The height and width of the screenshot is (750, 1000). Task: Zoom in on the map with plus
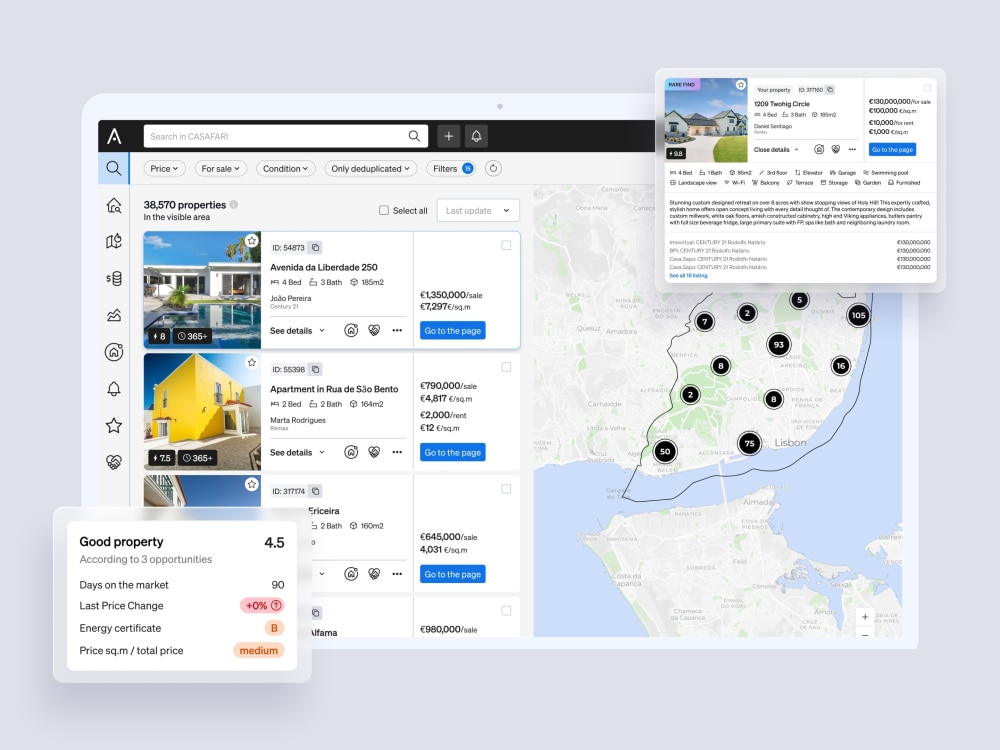865,617
